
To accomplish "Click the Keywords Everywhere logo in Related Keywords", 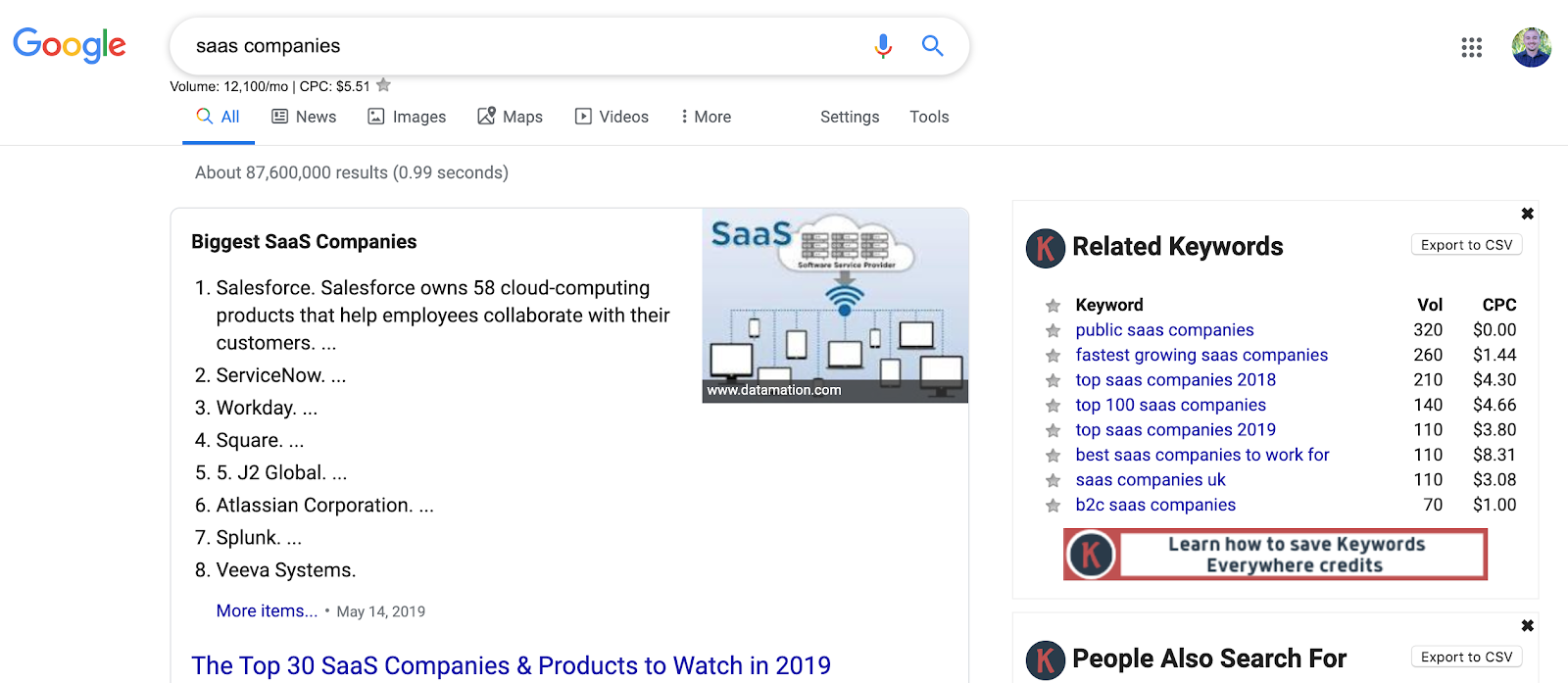I will [1045, 248].
